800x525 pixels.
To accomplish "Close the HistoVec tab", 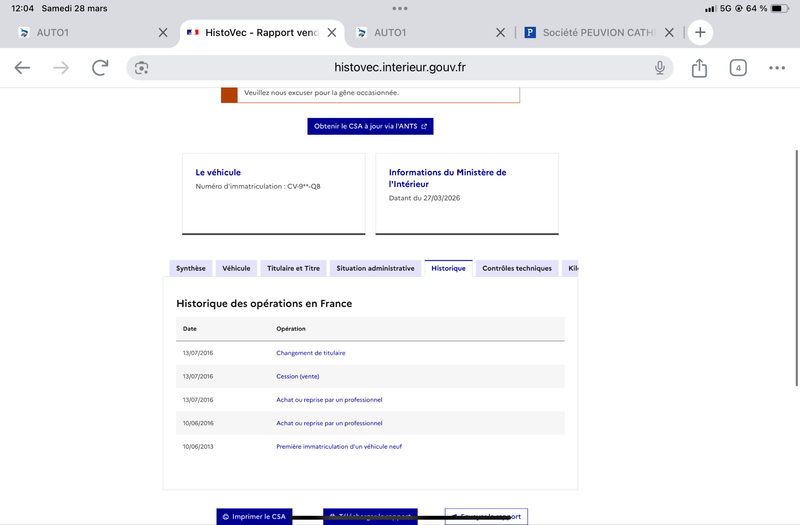I will point(332,32).
